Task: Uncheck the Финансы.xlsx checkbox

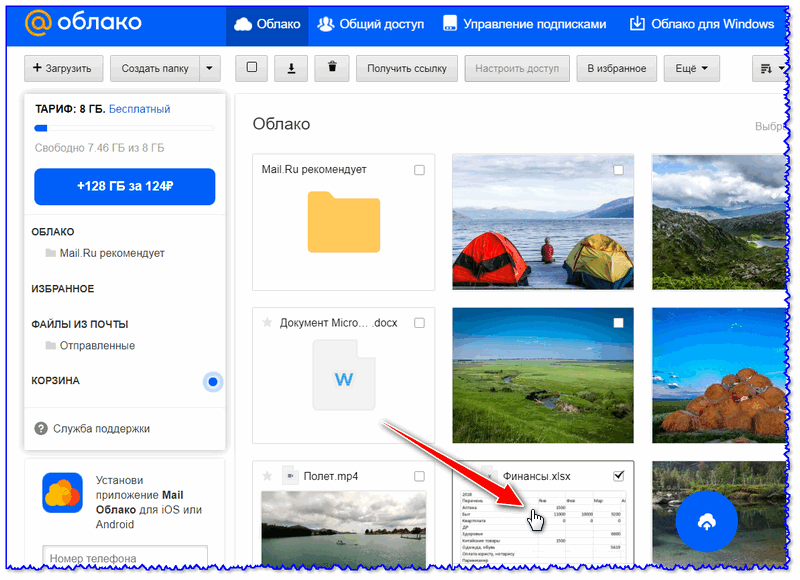Action: (618, 476)
